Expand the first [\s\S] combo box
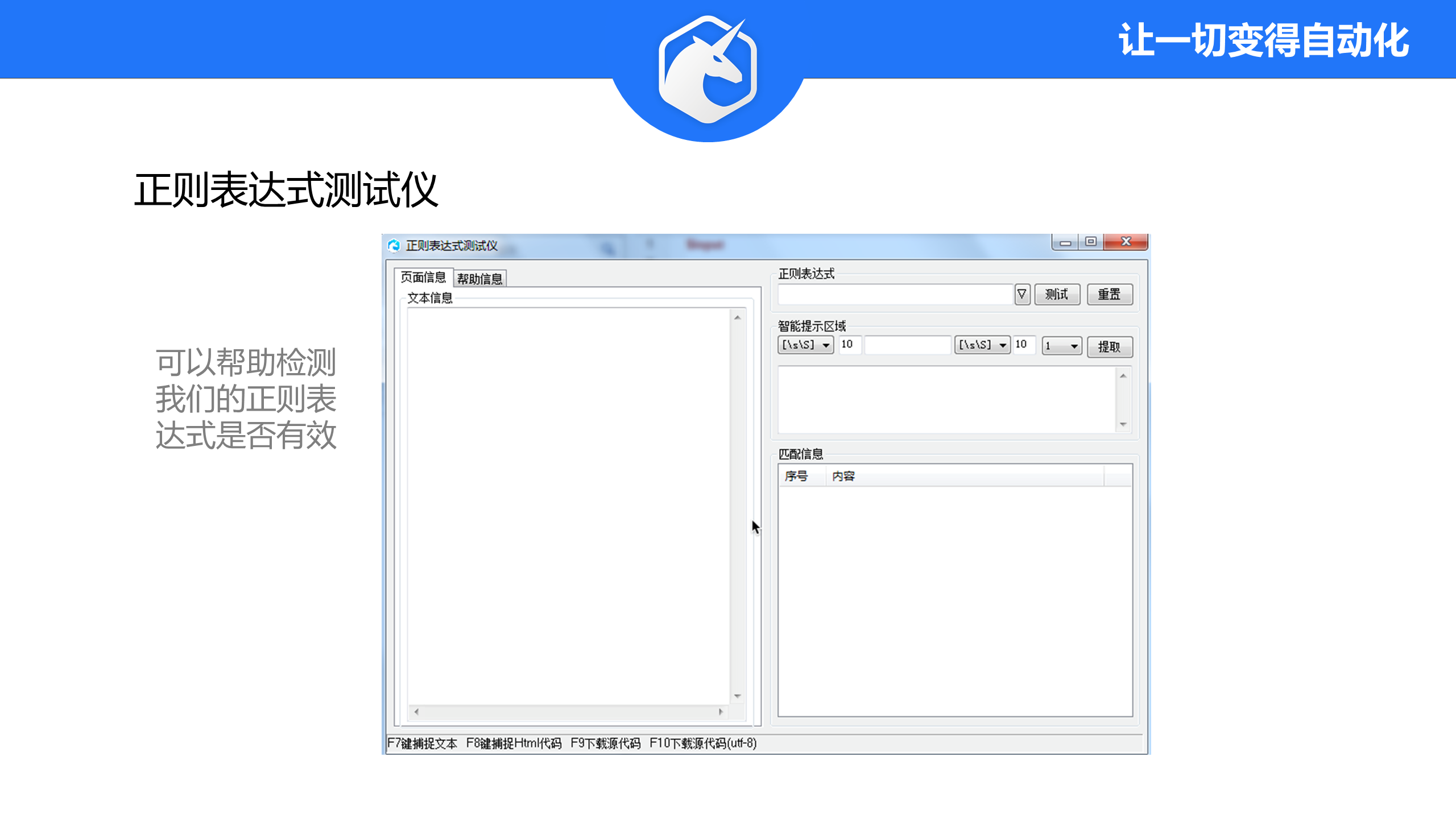 click(826, 345)
